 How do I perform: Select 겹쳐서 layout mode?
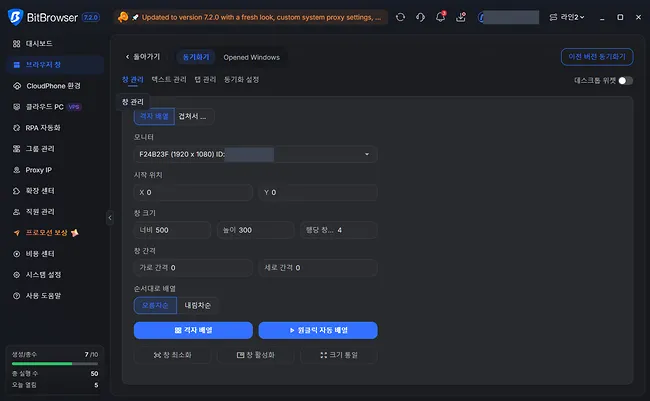click(194, 116)
